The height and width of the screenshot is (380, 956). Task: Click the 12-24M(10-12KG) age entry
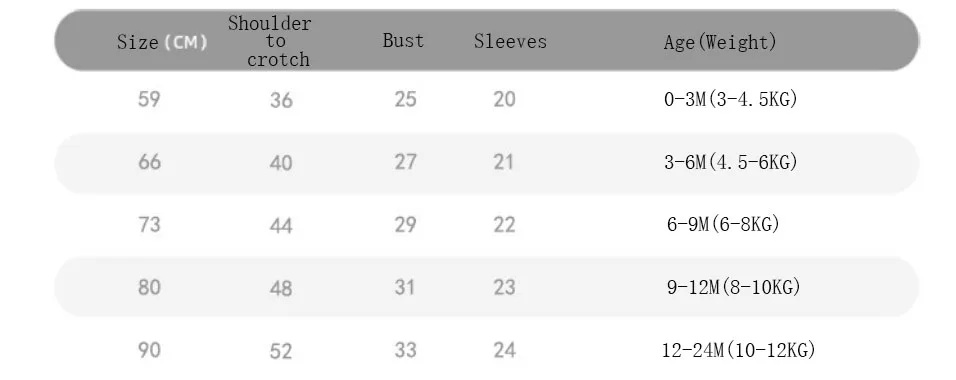(738, 350)
